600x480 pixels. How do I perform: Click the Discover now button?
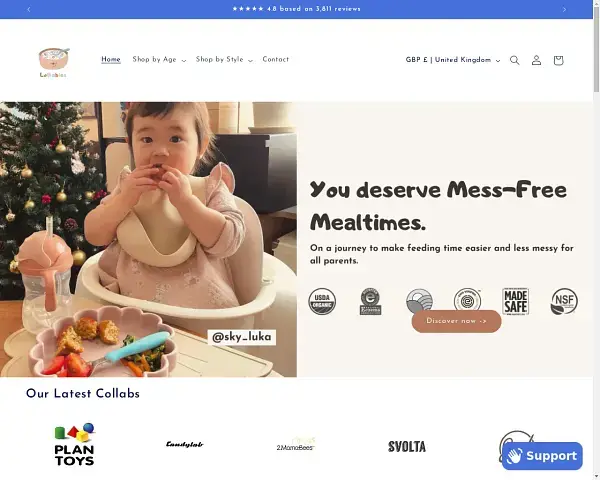point(456,321)
